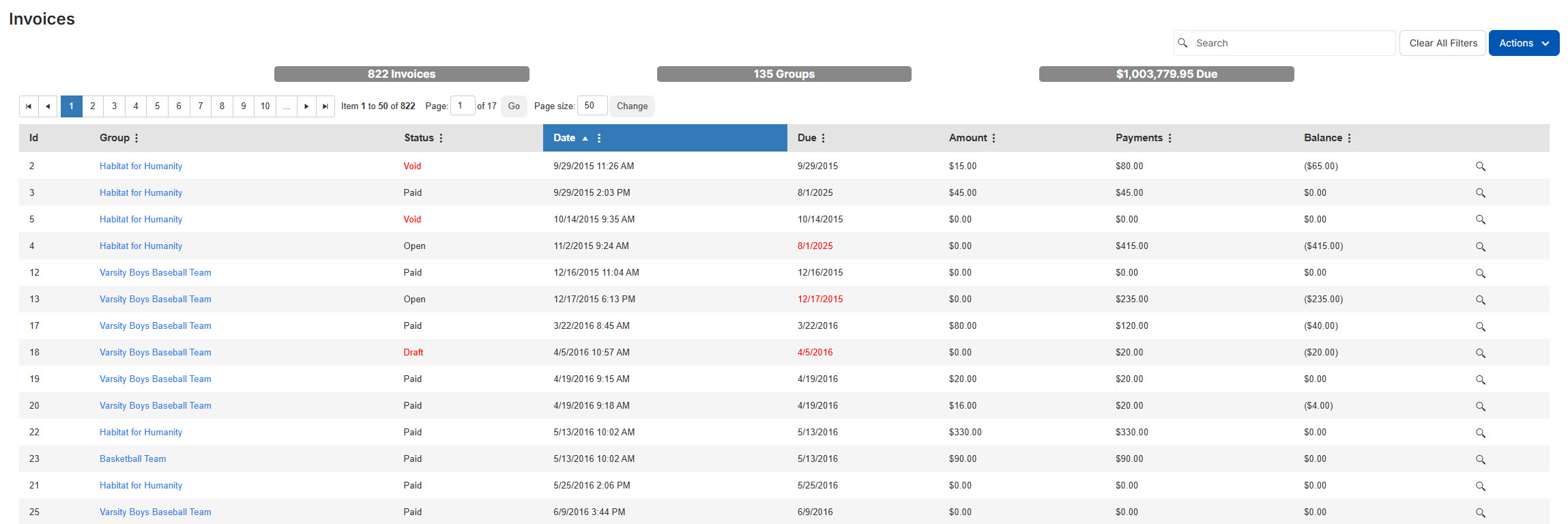Image resolution: width=1568 pixels, height=524 pixels.
Task: View details of invoice 4 magnifier icon
Action: coord(1481,246)
